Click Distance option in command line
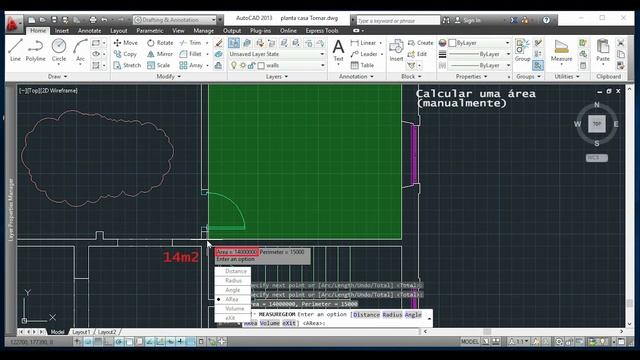The image size is (640, 360). pos(367,315)
